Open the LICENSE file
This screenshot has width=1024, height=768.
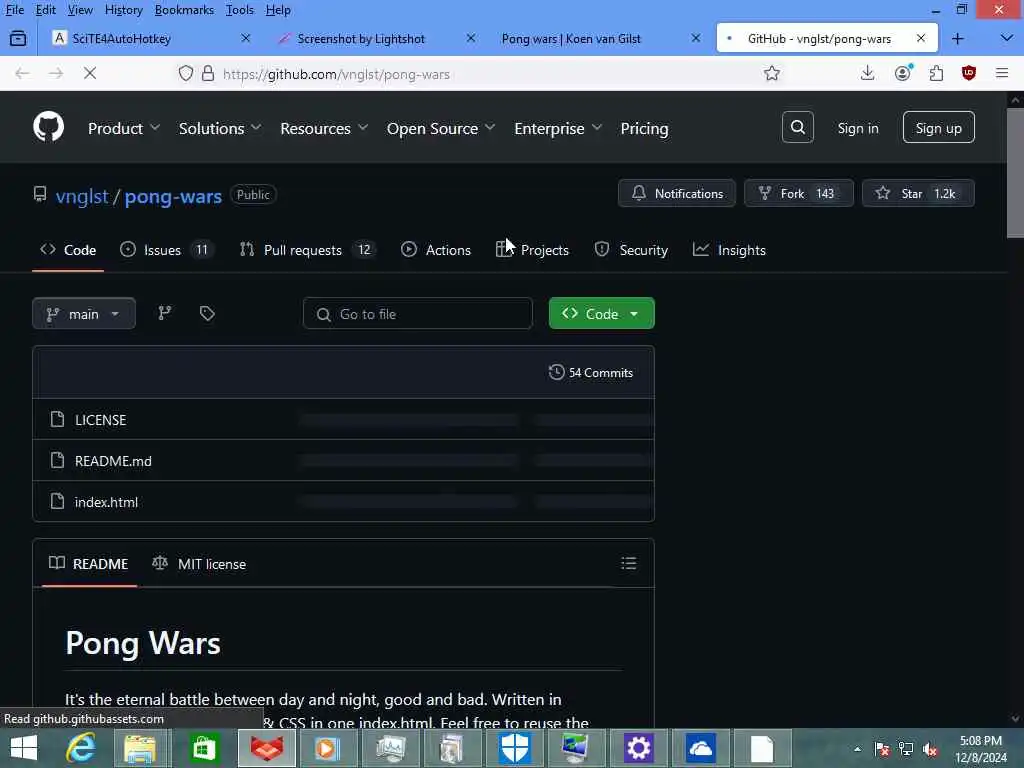101,420
